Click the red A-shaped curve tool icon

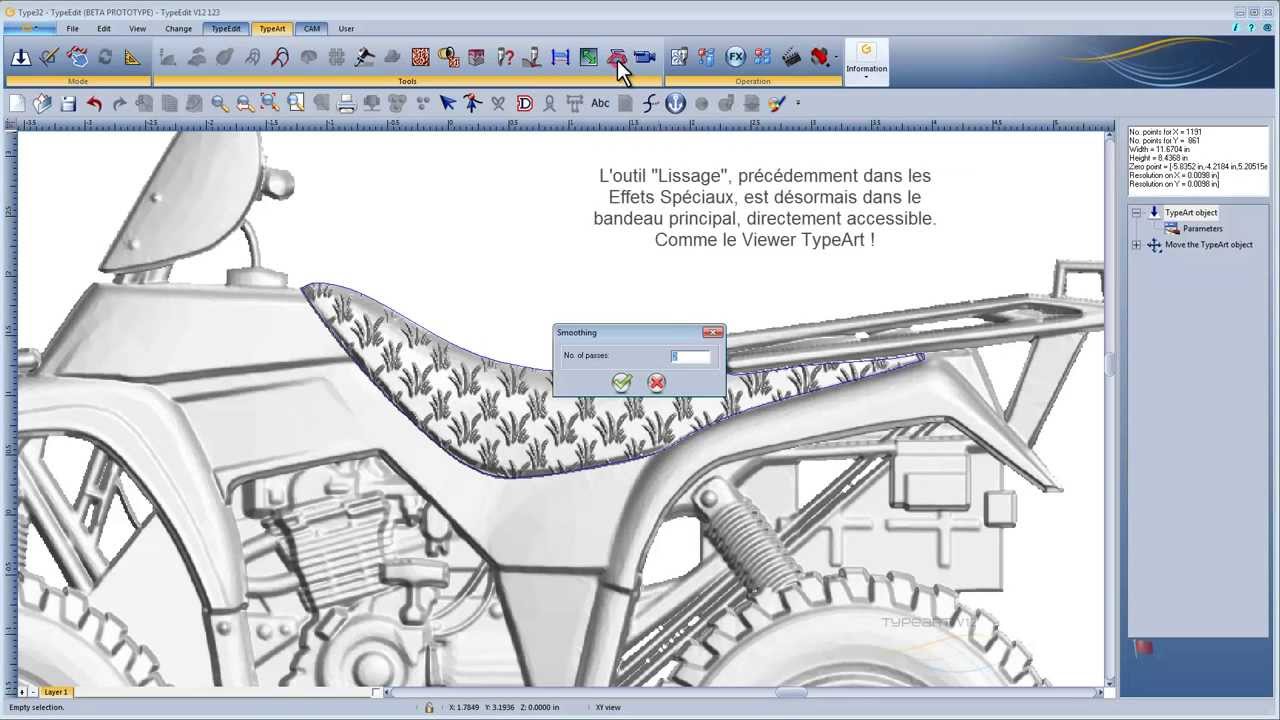[280, 57]
